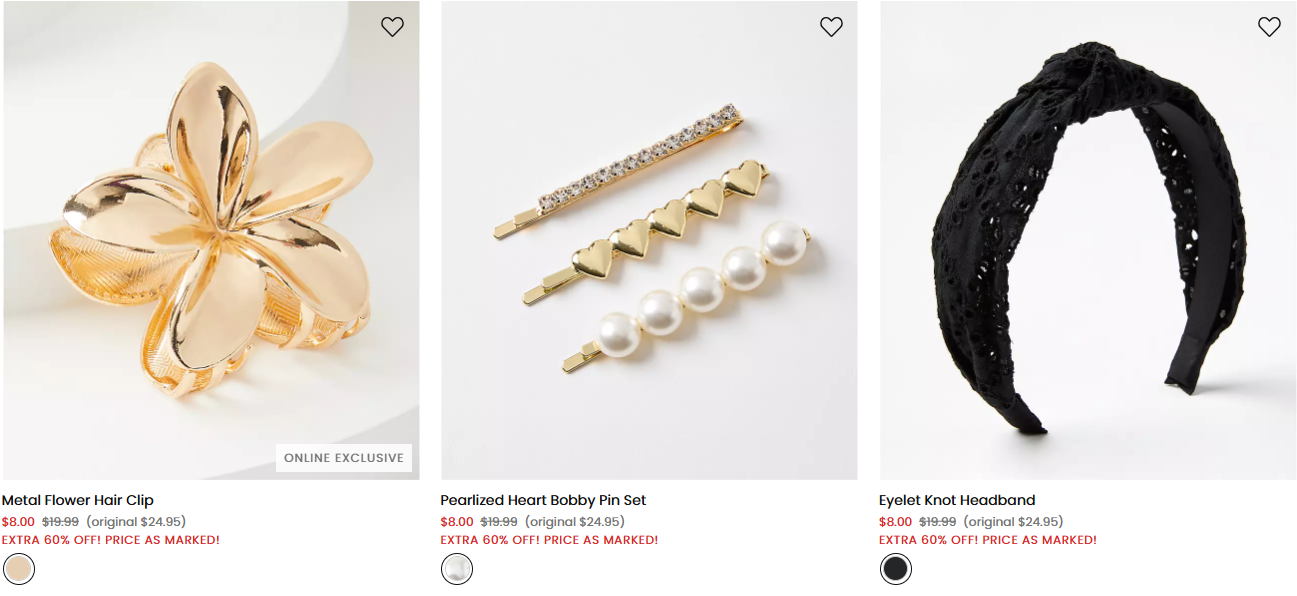Click the Online Exclusive badge
This screenshot has width=1297, height=596.
pyautogui.click(x=344, y=458)
